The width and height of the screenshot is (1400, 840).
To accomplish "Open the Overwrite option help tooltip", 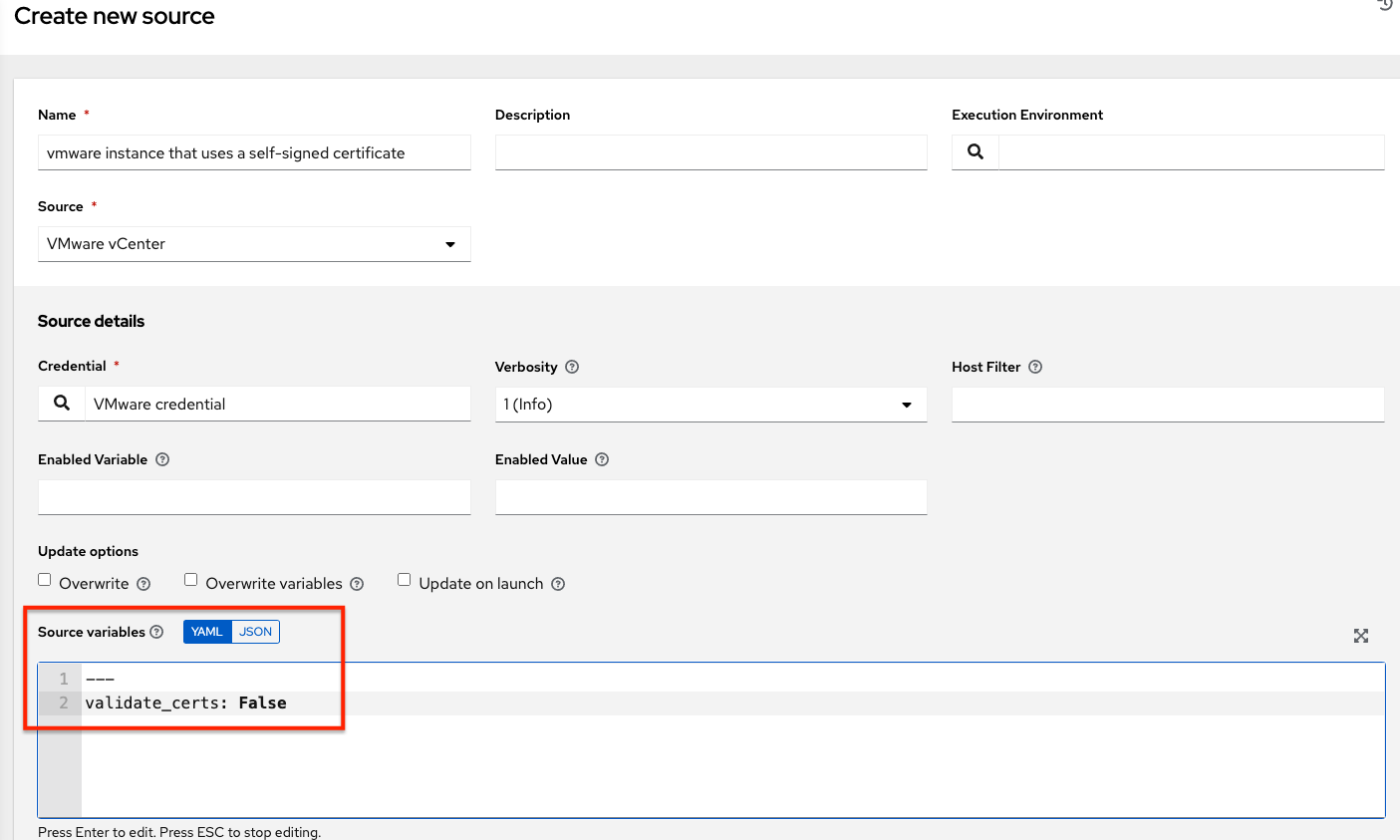I will coord(144,583).
